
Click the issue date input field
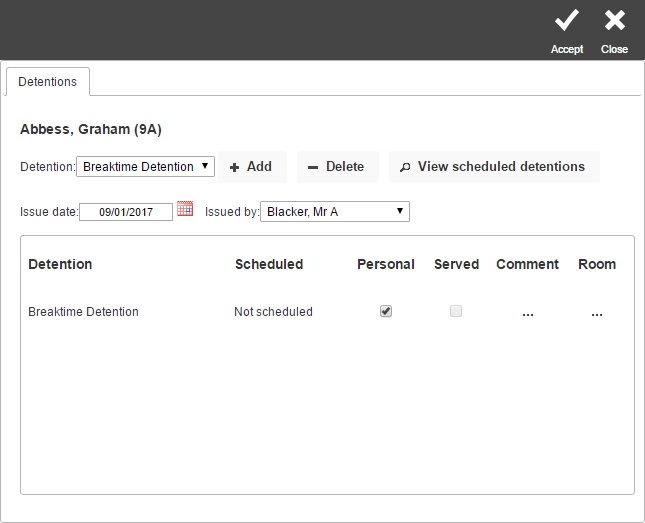point(126,212)
